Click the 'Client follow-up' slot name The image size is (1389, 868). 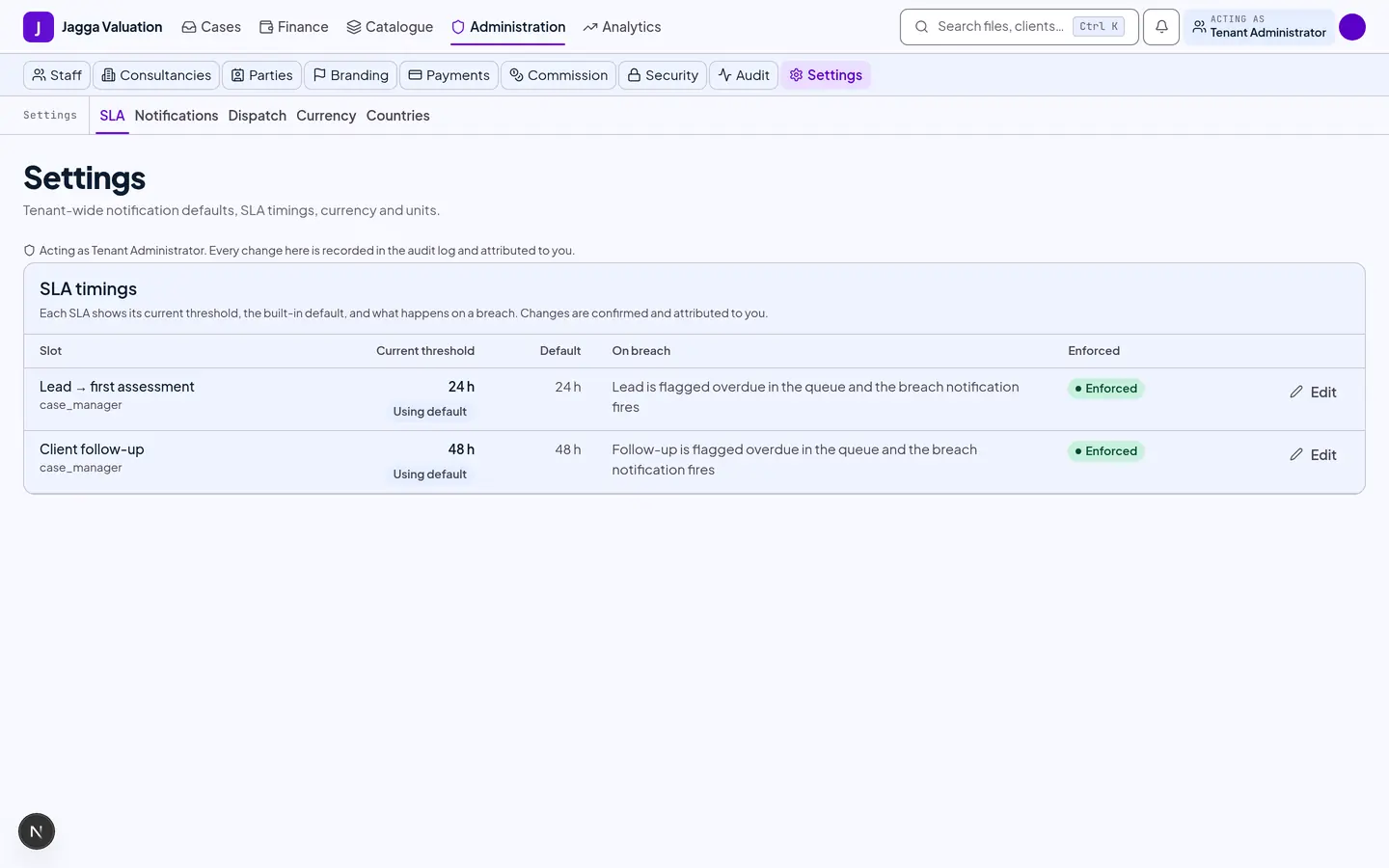[x=92, y=449]
